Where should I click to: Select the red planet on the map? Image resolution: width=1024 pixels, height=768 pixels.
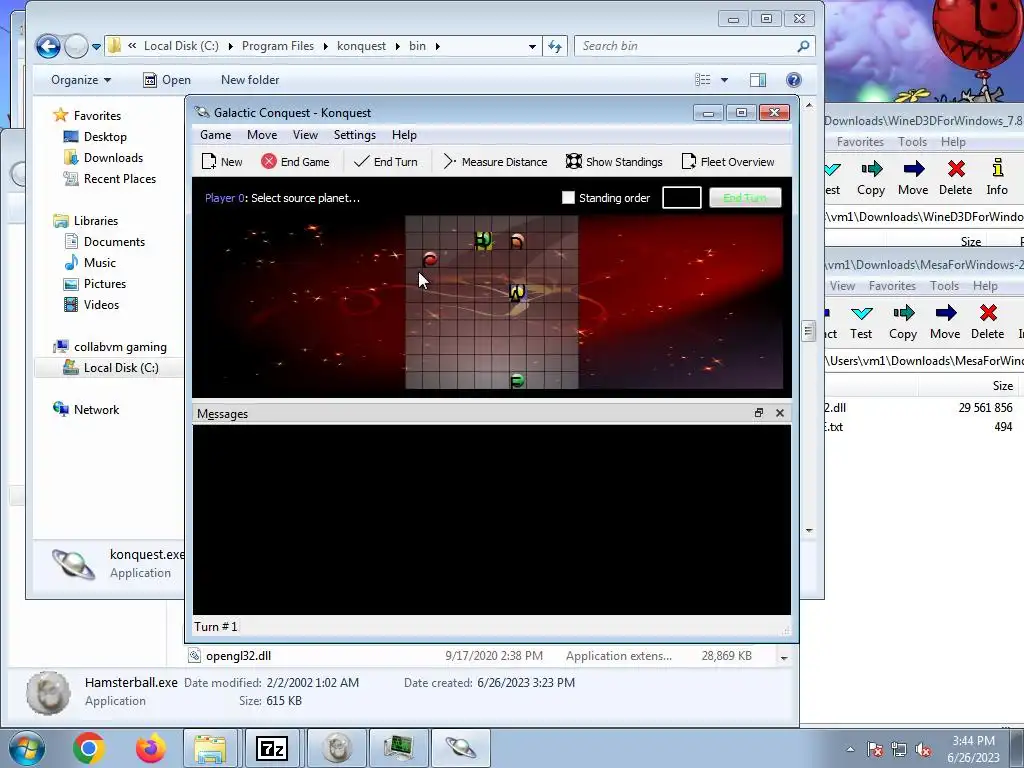click(430, 259)
